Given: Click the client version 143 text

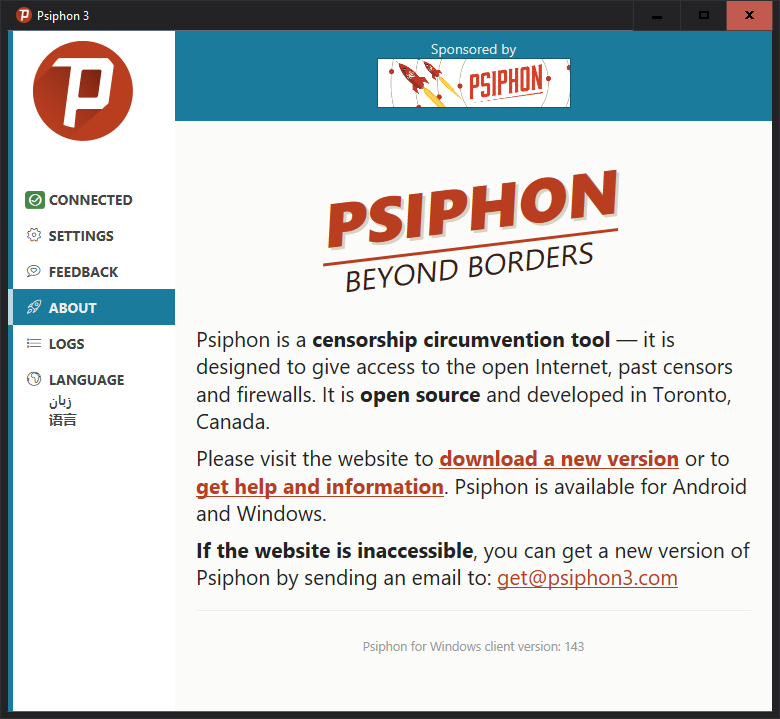Looking at the screenshot, I should [x=473, y=646].
